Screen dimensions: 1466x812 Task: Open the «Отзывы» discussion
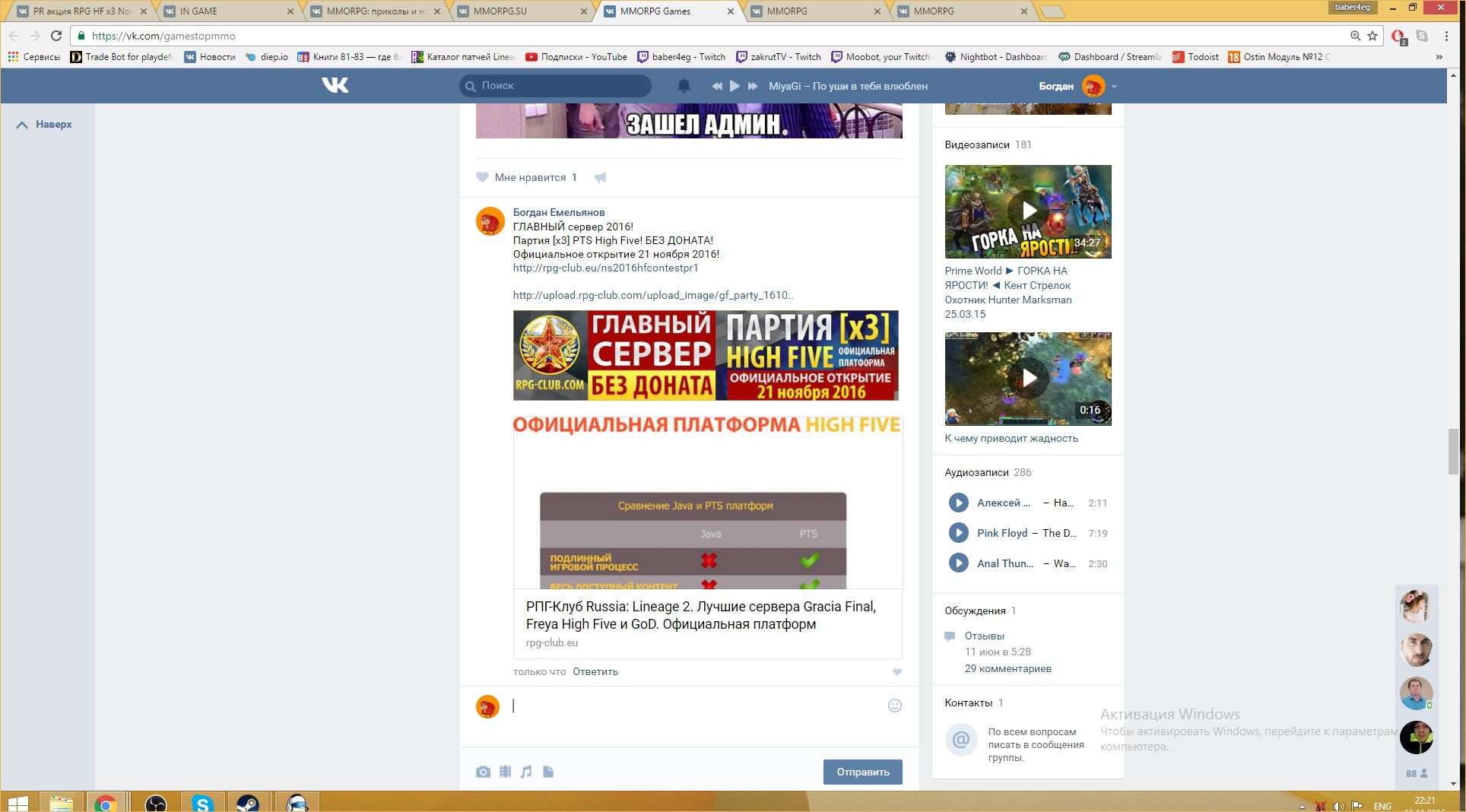985,636
